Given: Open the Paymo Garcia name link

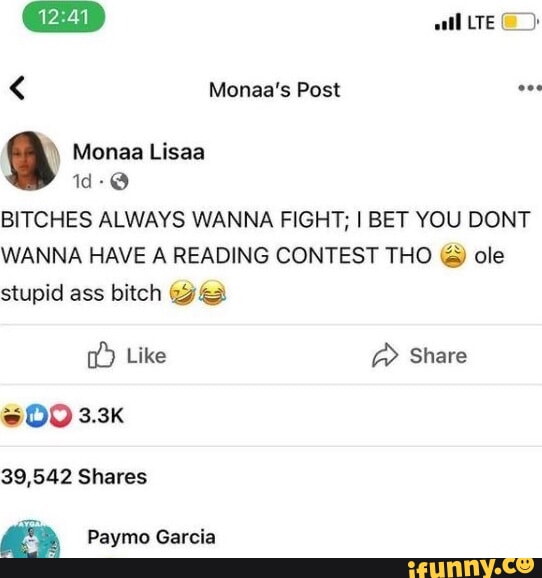Looking at the screenshot, I should click(x=152, y=537).
